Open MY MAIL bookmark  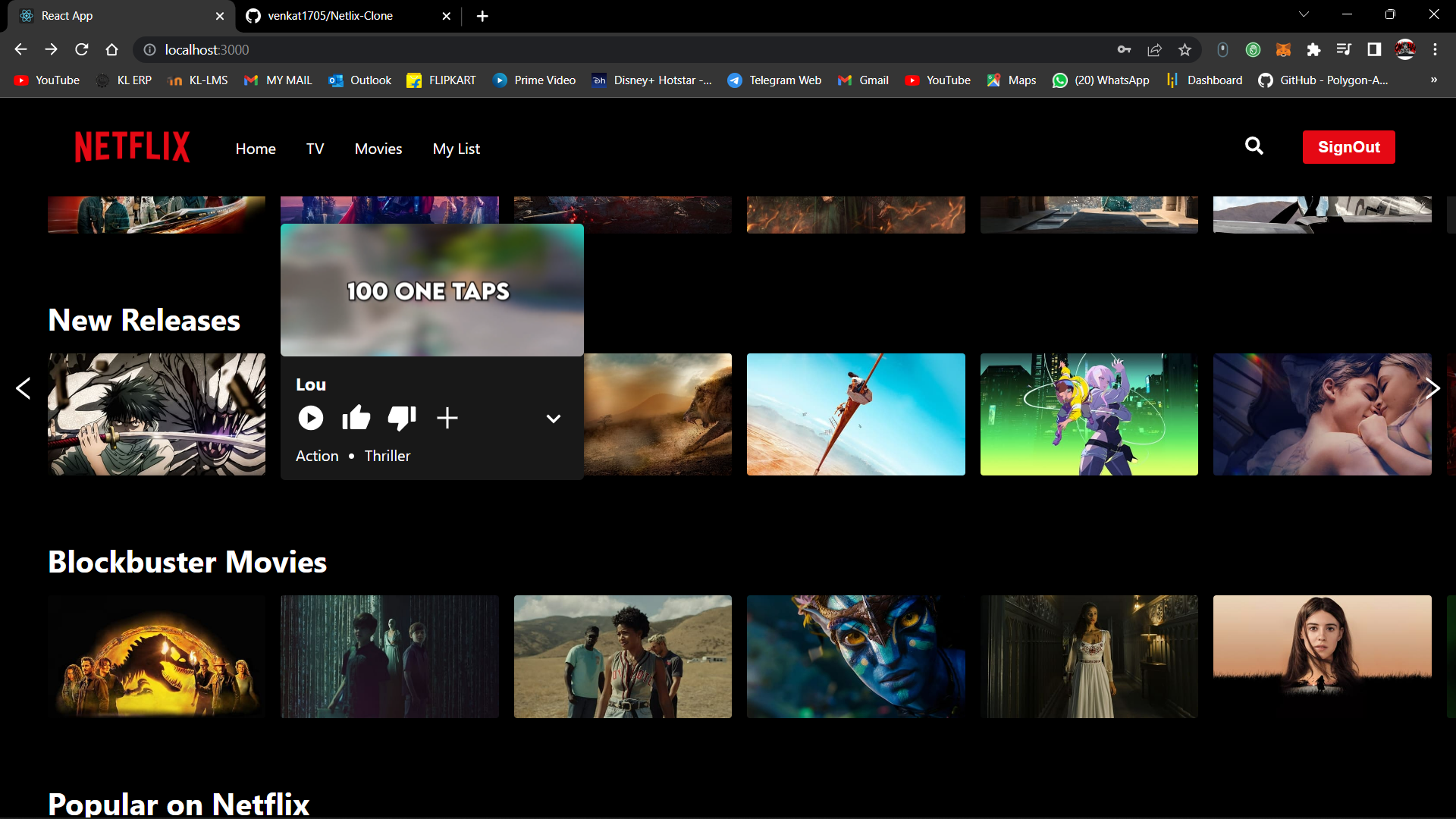(x=278, y=80)
